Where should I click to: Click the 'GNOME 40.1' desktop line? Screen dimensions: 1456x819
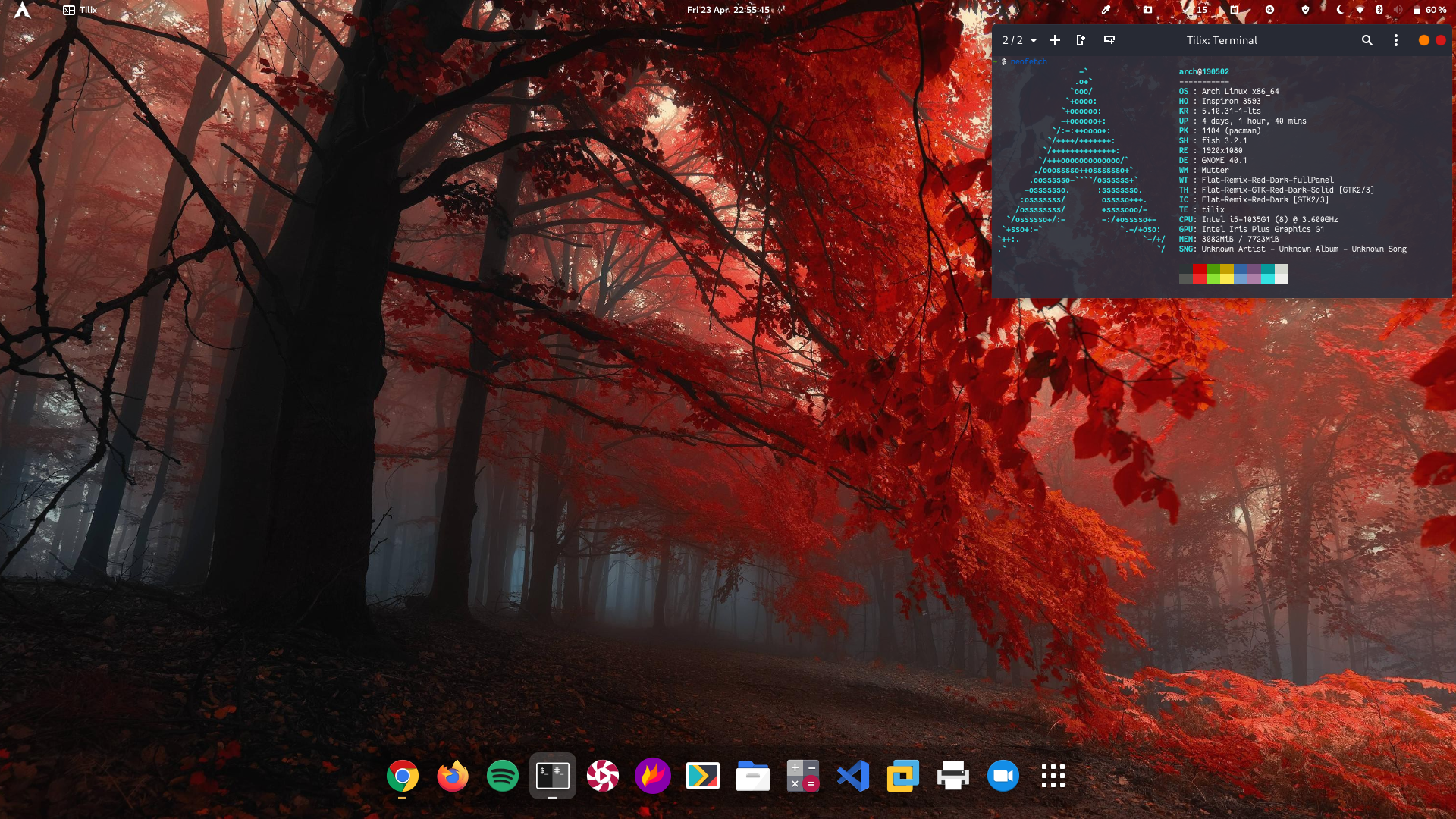(1224, 161)
